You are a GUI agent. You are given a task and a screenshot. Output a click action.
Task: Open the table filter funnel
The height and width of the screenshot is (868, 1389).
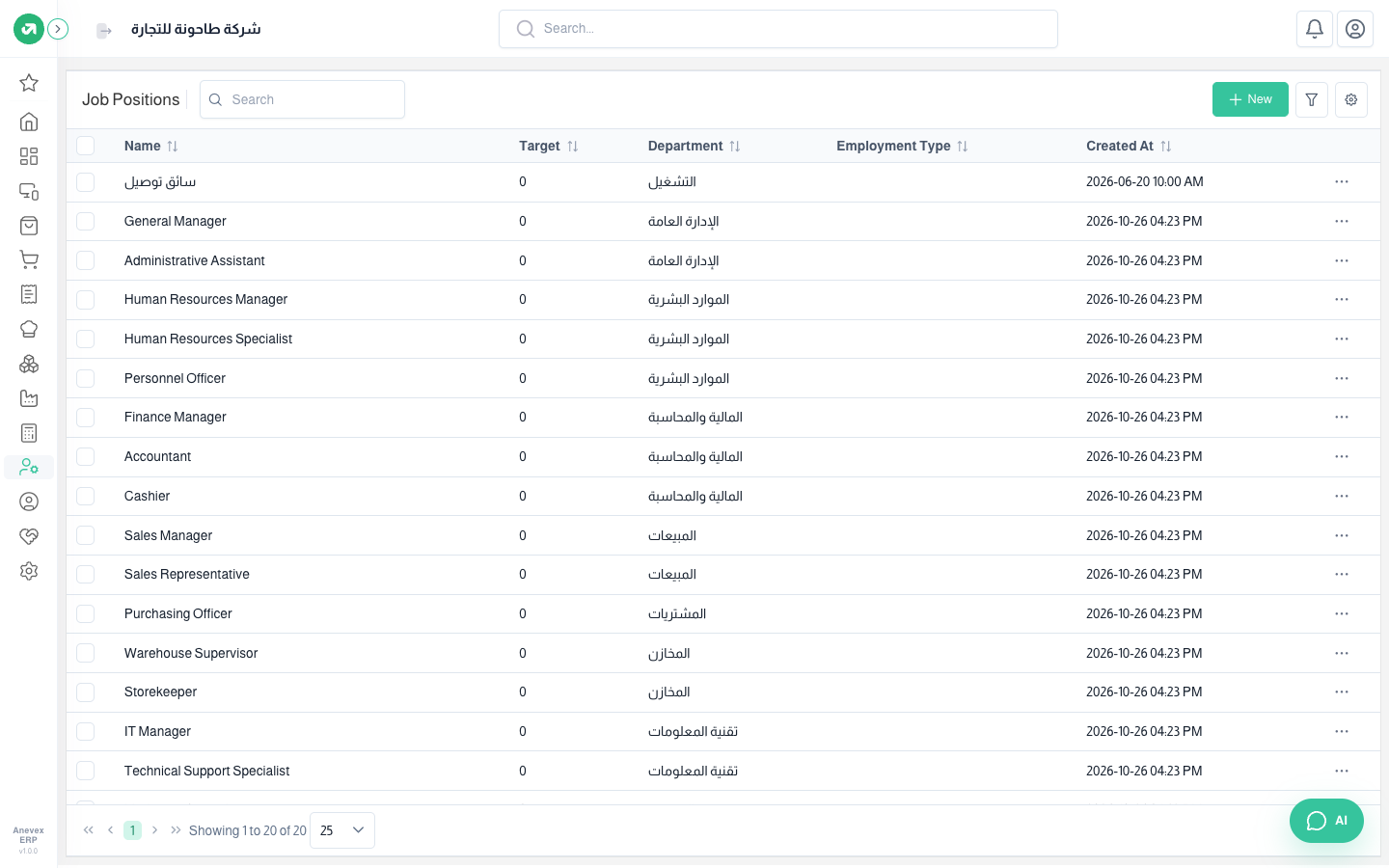(x=1312, y=99)
